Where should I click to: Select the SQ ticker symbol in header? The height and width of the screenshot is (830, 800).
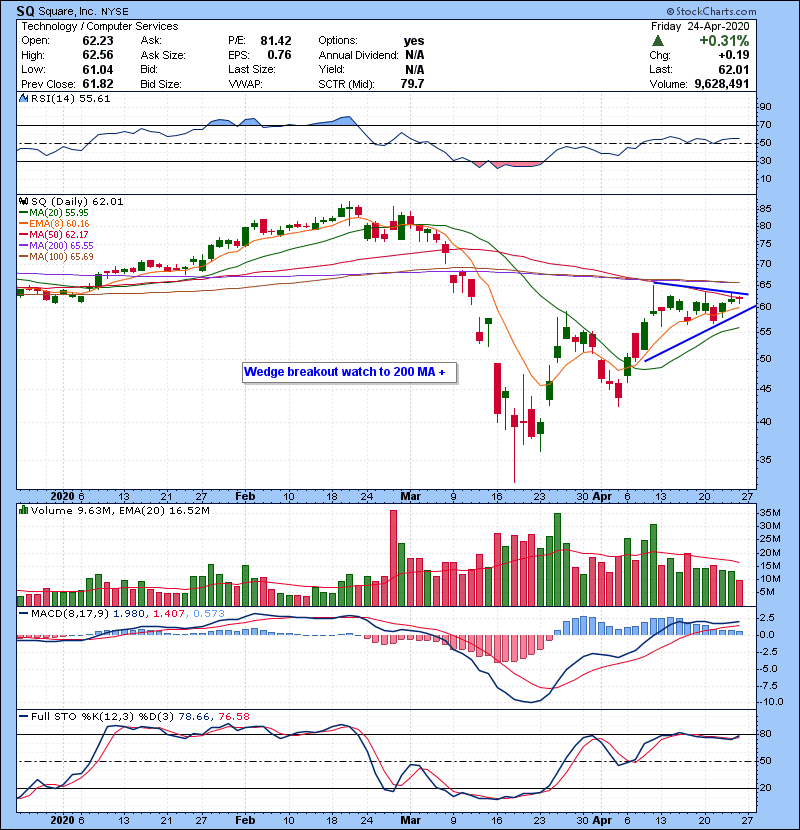tap(25, 11)
